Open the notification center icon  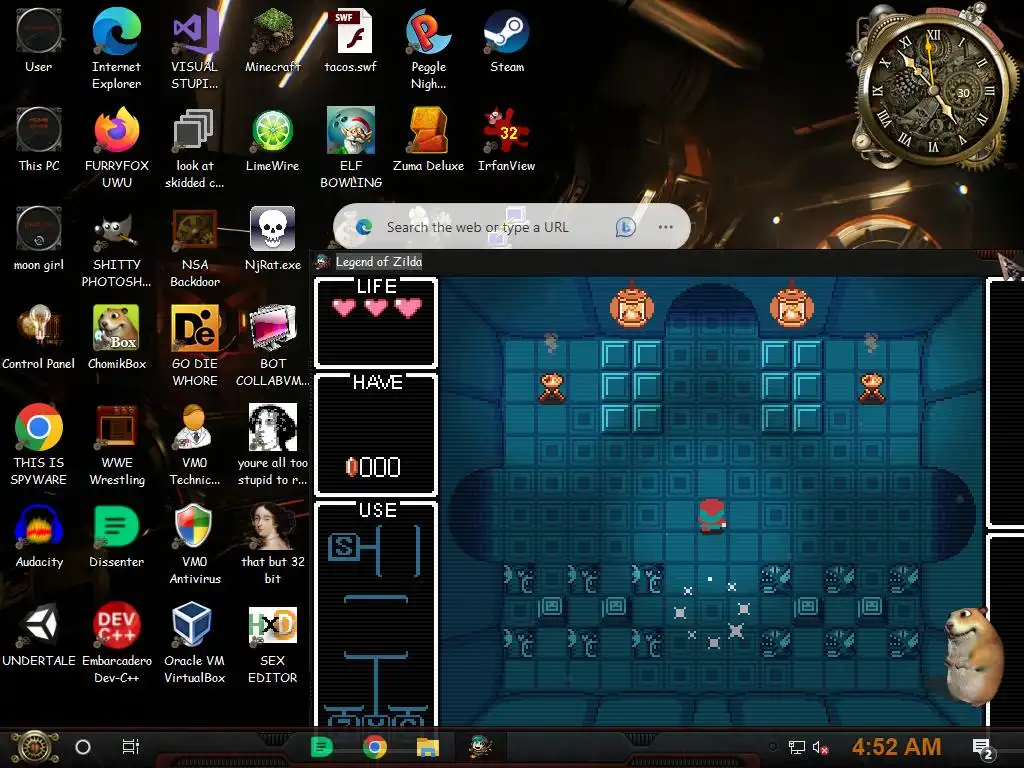pyautogui.click(x=983, y=748)
